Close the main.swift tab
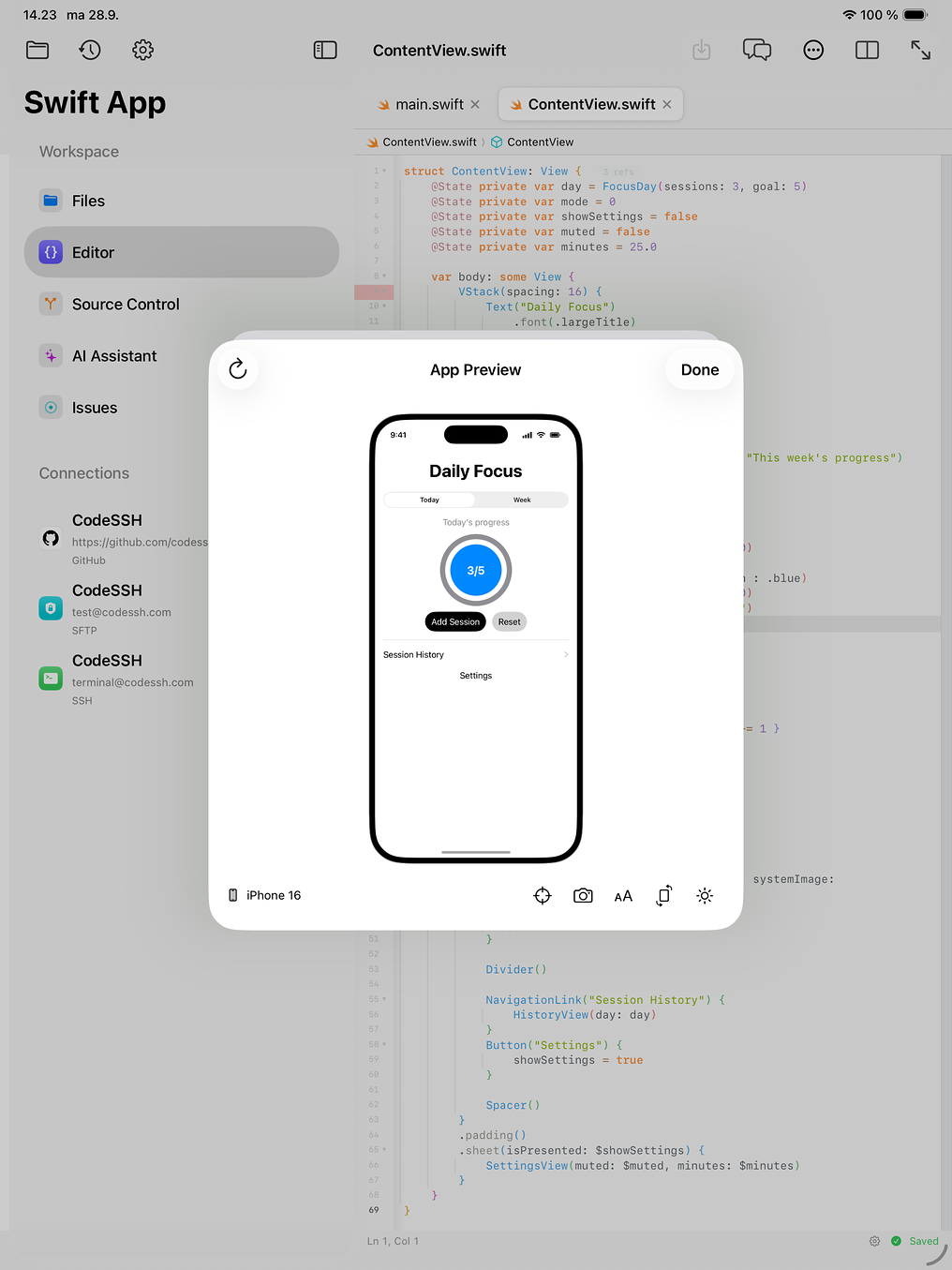This screenshot has height=1270, width=952. [475, 104]
